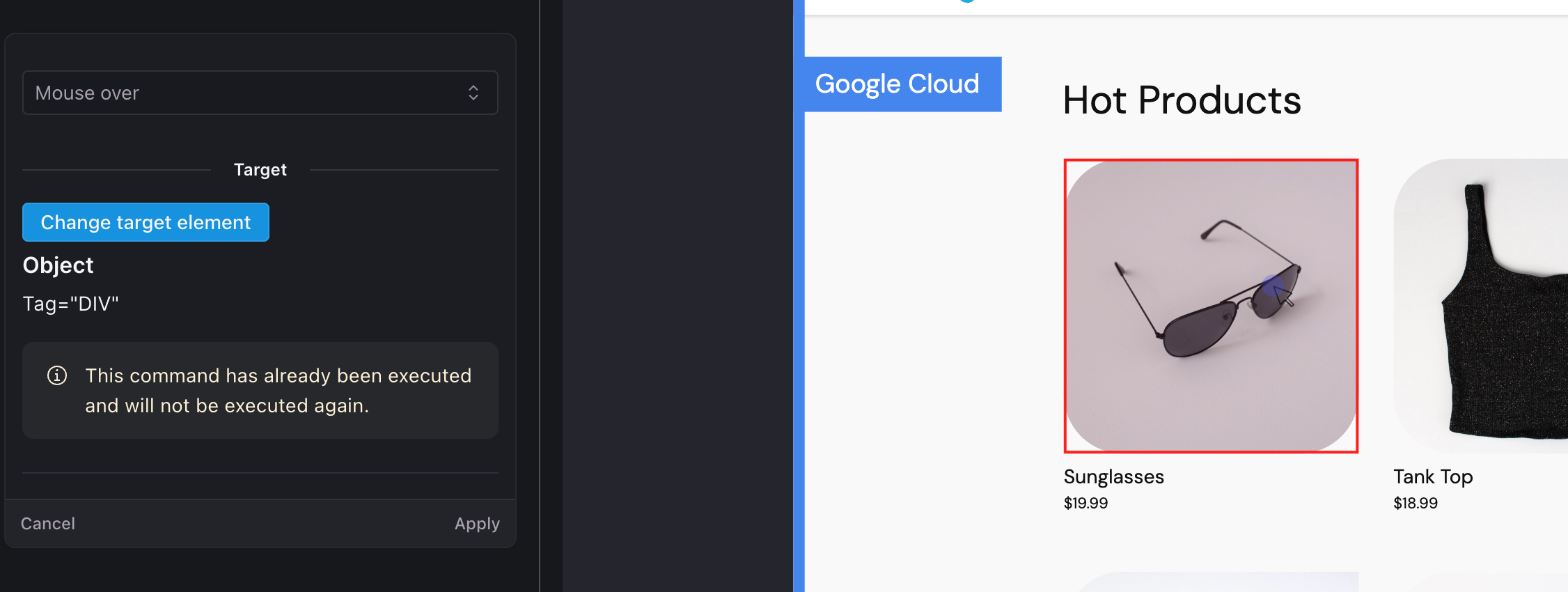Cancel the command edit
Screen dimensions: 1568x592
click(x=48, y=524)
